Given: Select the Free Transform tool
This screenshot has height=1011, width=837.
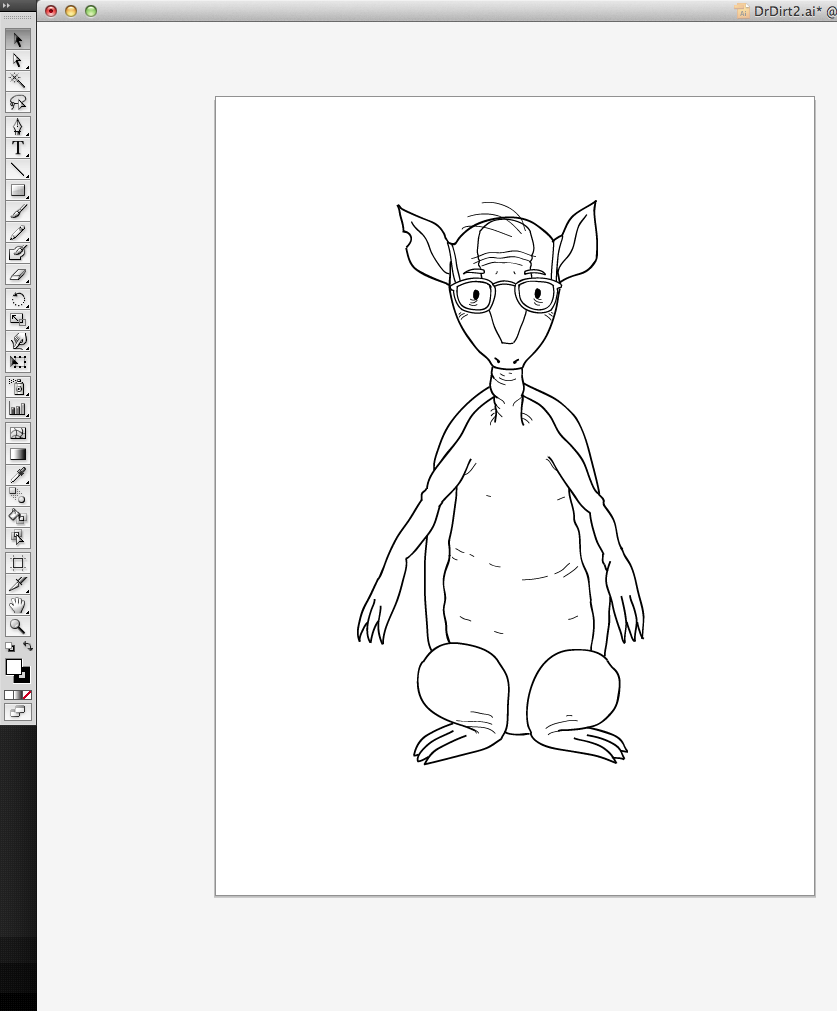Looking at the screenshot, I should (17, 362).
